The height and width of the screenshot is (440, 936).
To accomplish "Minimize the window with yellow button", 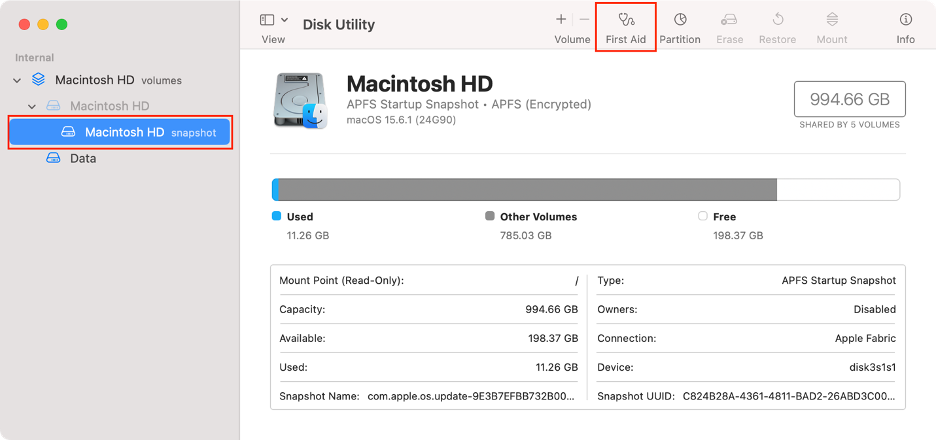I will 43,24.
